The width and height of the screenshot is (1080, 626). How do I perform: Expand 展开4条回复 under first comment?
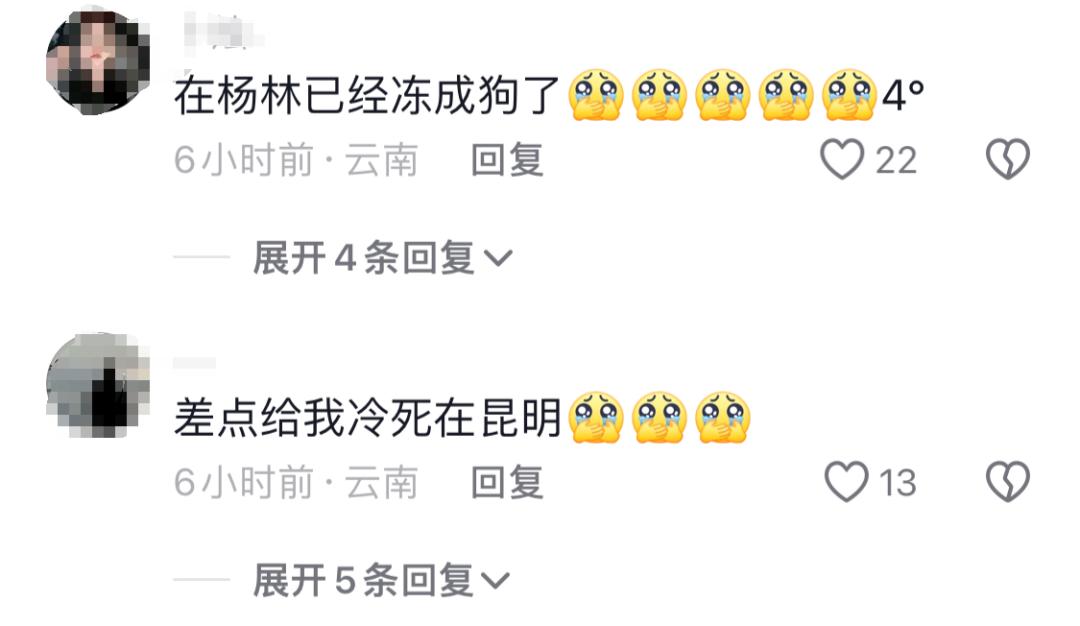click(x=383, y=258)
